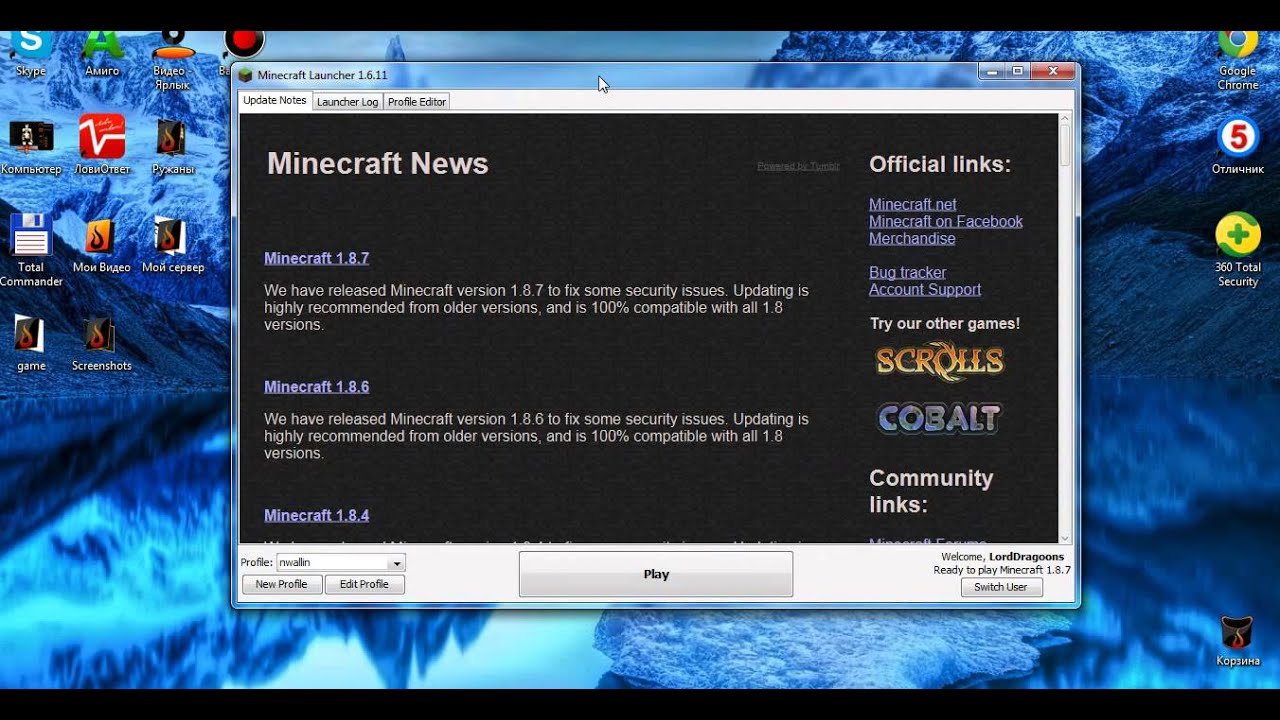Image resolution: width=1280 pixels, height=720 pixels.
Task: Click the Welcome, LordDragoons text
Action: coord(1002,557)
